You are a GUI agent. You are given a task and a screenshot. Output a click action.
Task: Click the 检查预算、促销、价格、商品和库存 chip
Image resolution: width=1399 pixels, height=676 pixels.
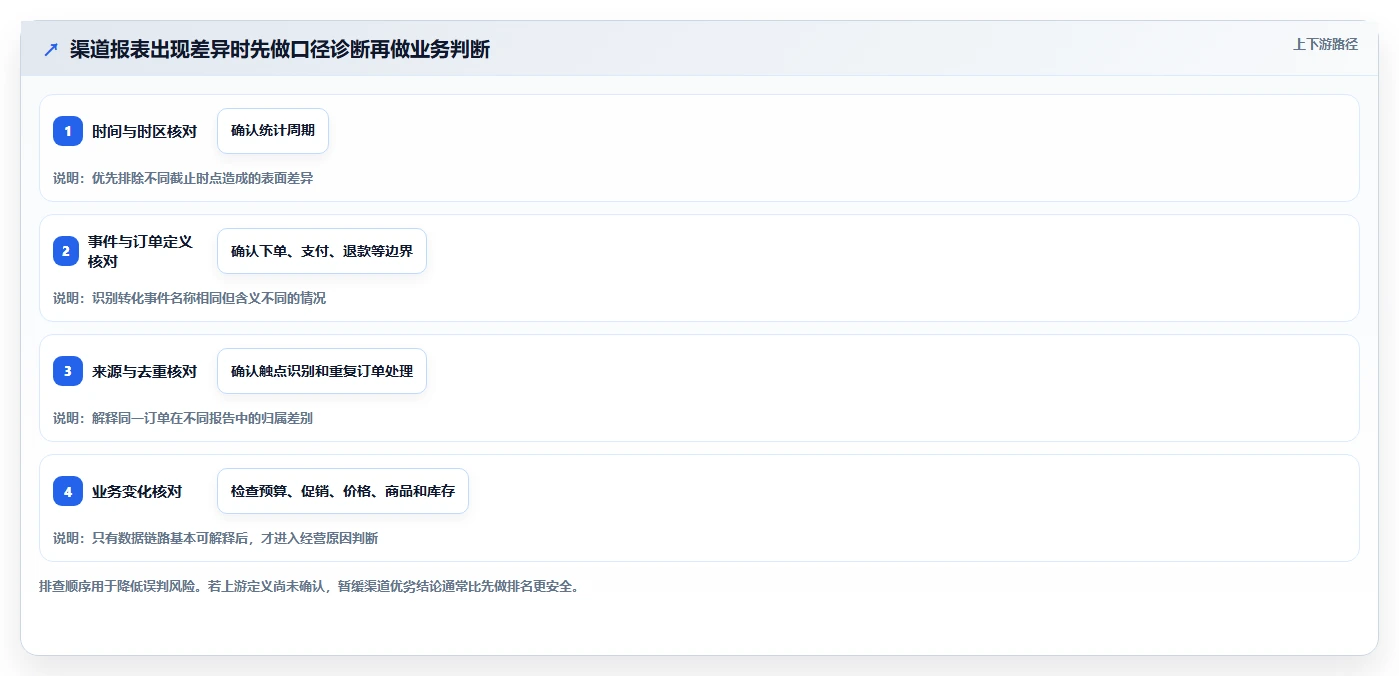pos(343,491)
